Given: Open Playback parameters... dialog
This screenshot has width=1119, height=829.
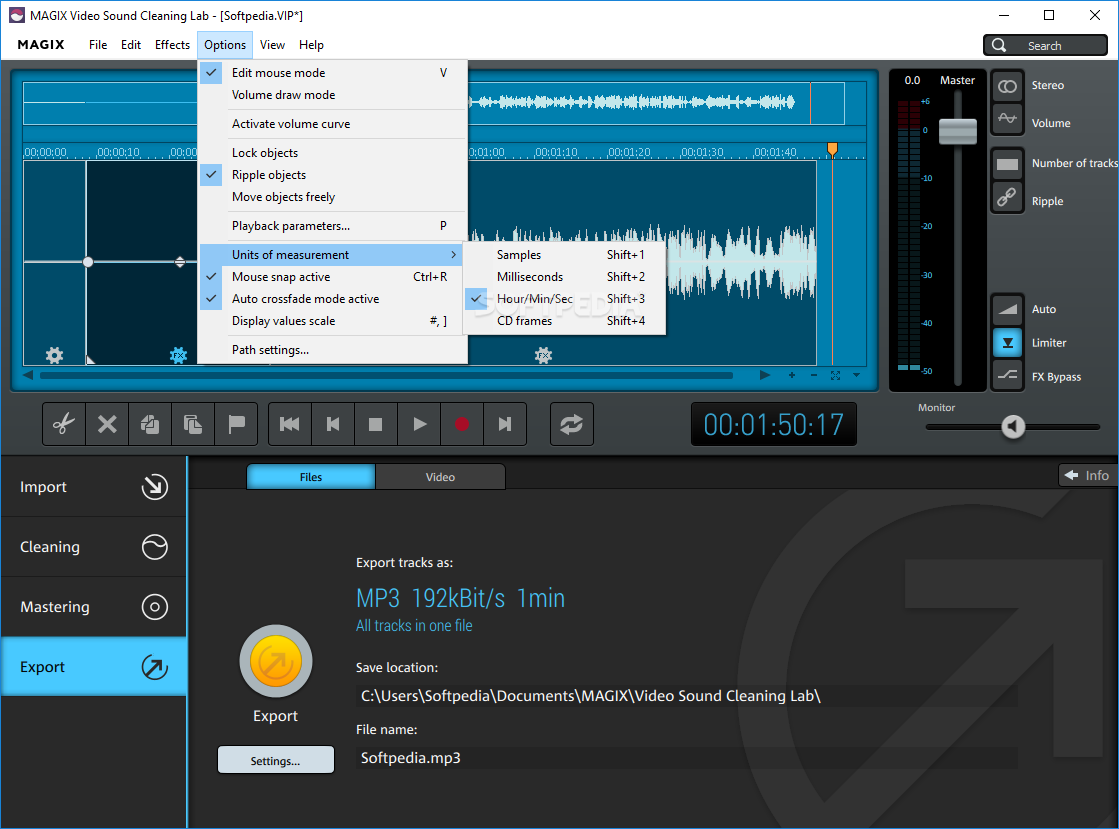Looking at the screenshot, I should pos(333,226).
